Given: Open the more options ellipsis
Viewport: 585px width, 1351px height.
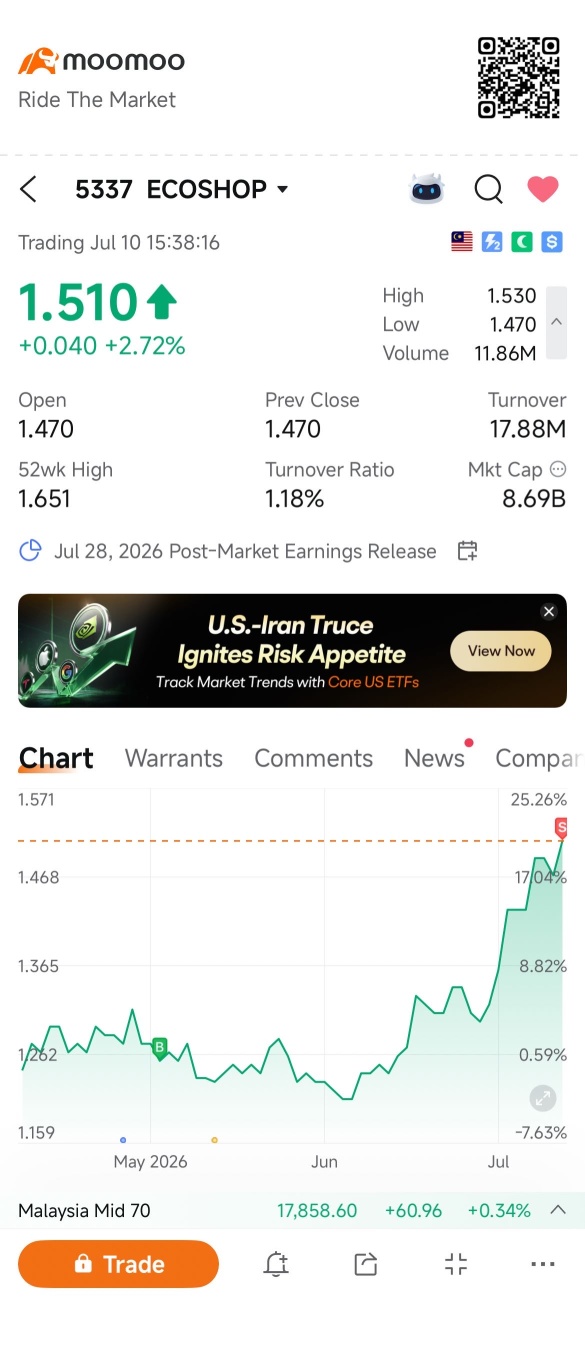Looking at the screenshot, I should (543, 1264).
